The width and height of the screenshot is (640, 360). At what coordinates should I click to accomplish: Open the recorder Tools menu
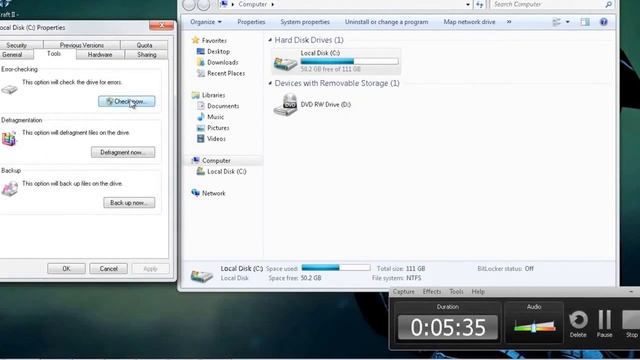coord(456,291)
